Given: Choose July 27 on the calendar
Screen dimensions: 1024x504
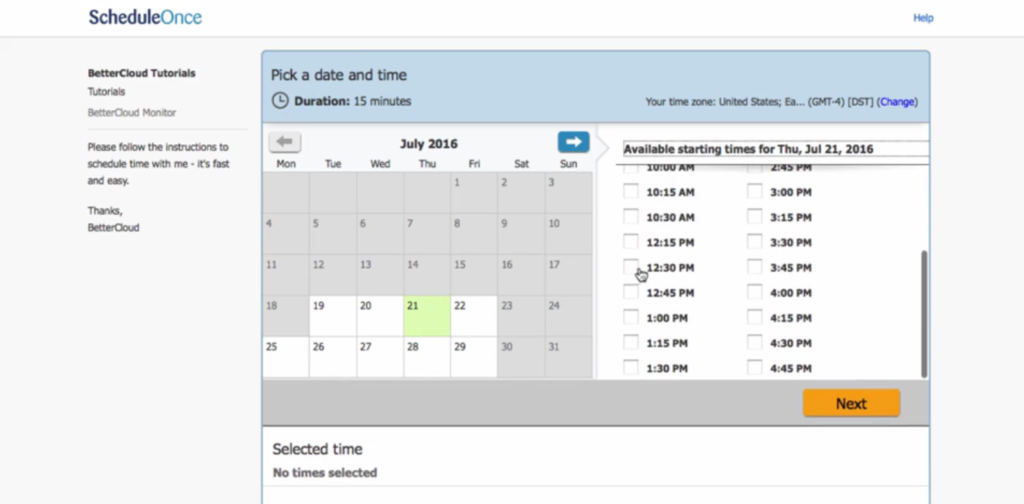Looking at the screenshot, I should 380,357.
